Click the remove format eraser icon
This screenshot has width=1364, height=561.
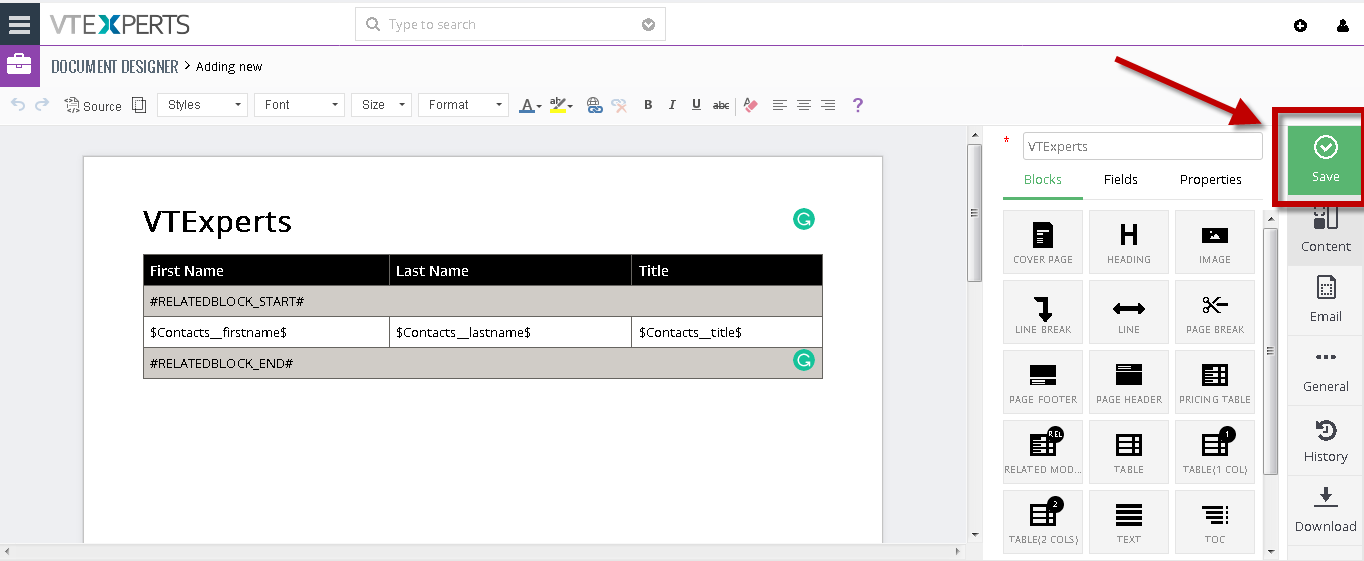(752, 105)
